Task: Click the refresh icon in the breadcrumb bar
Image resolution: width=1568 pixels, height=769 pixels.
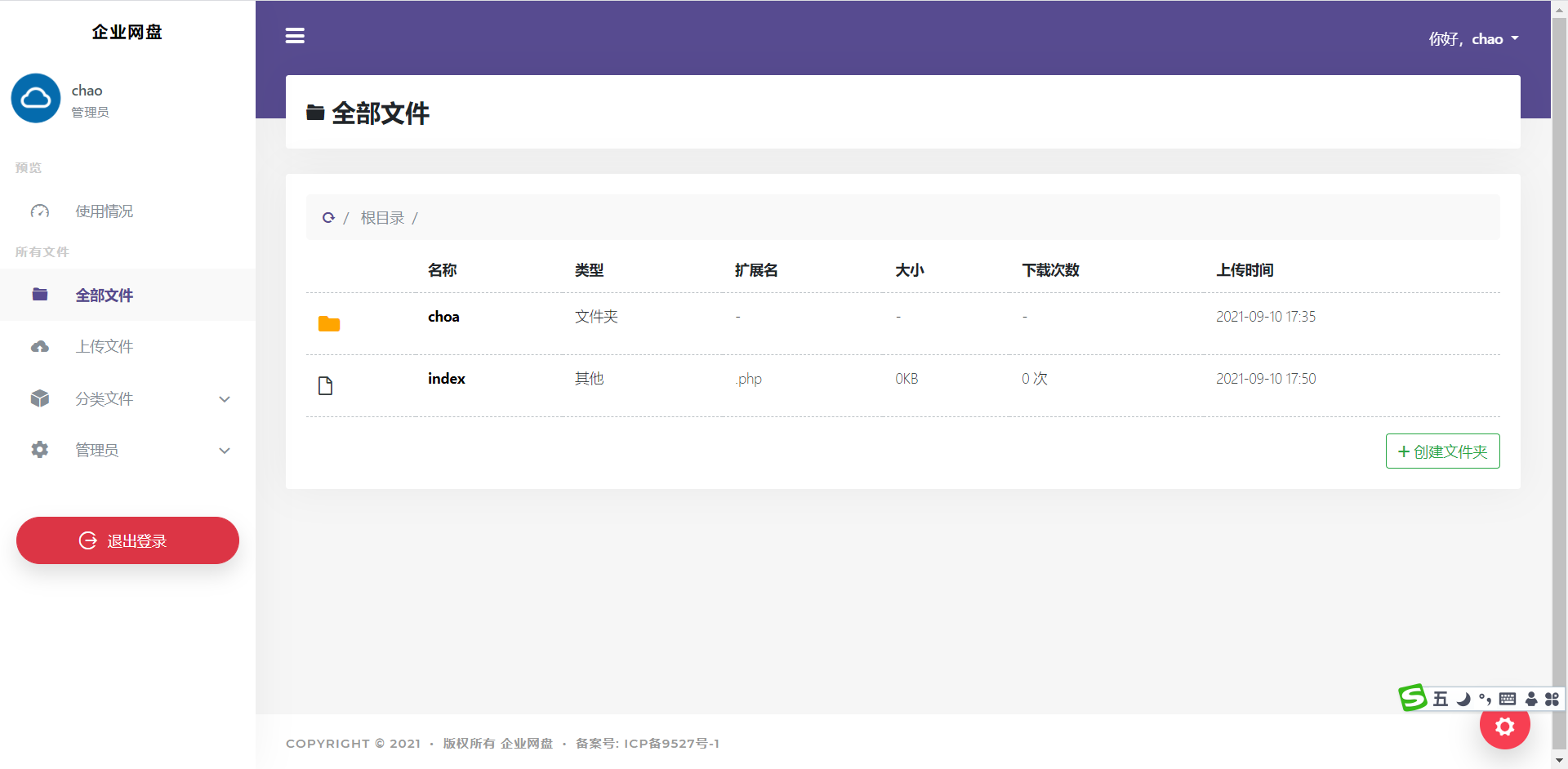Action: pos(328,218)
